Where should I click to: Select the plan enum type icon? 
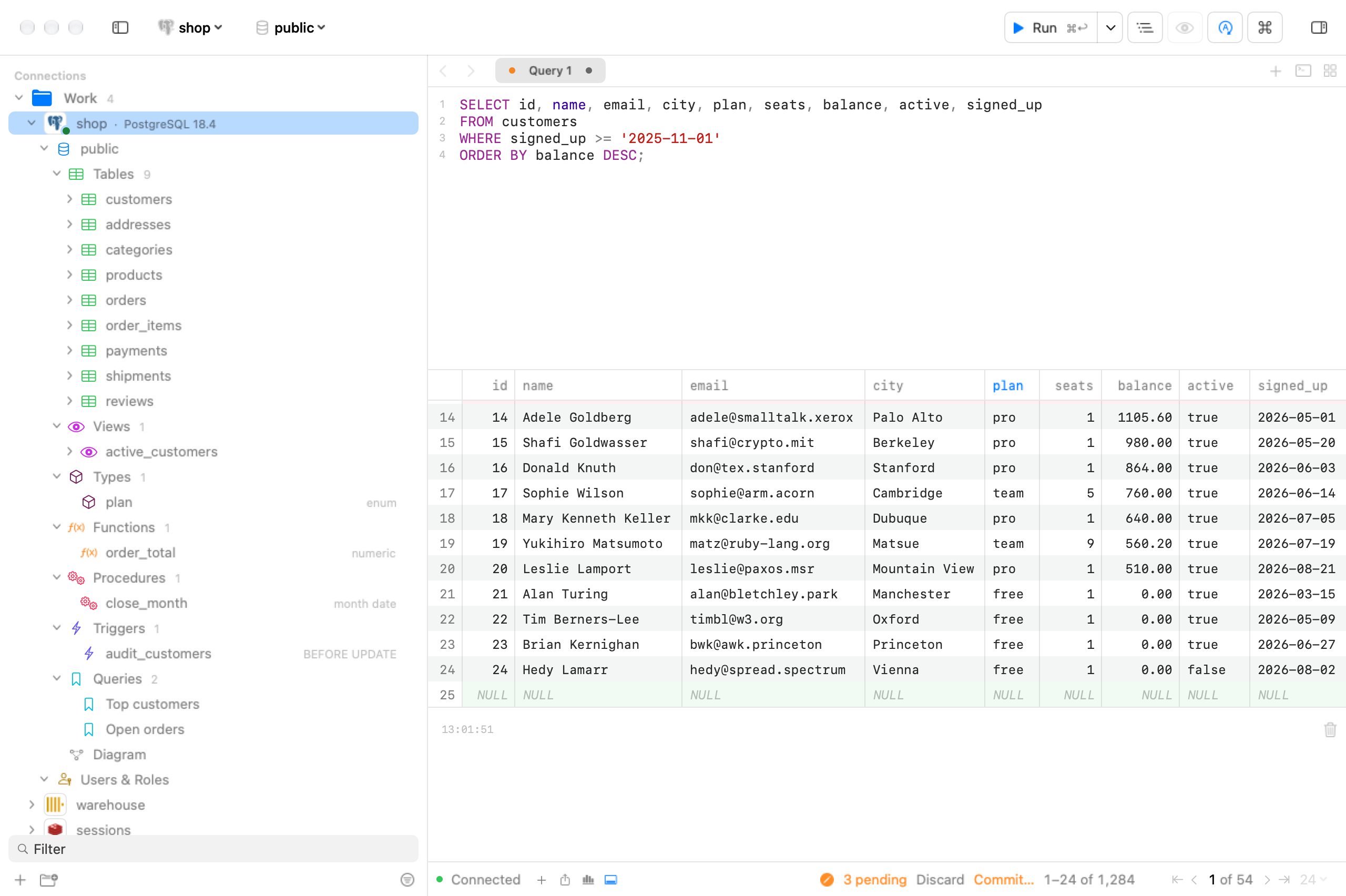[x=88, y=502]
